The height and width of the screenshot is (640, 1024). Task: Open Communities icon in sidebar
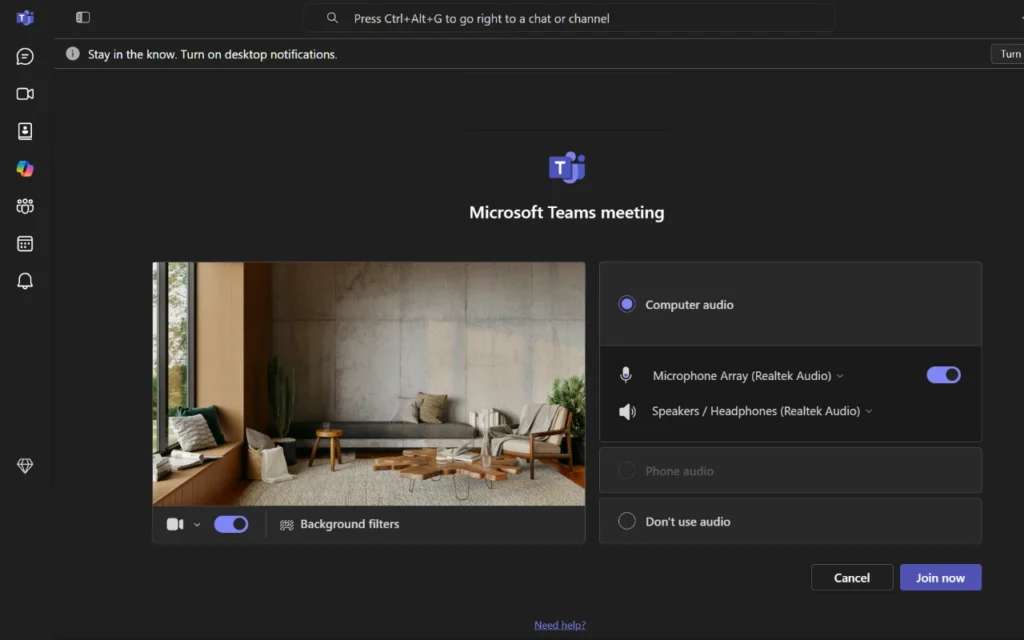[25, 206]
